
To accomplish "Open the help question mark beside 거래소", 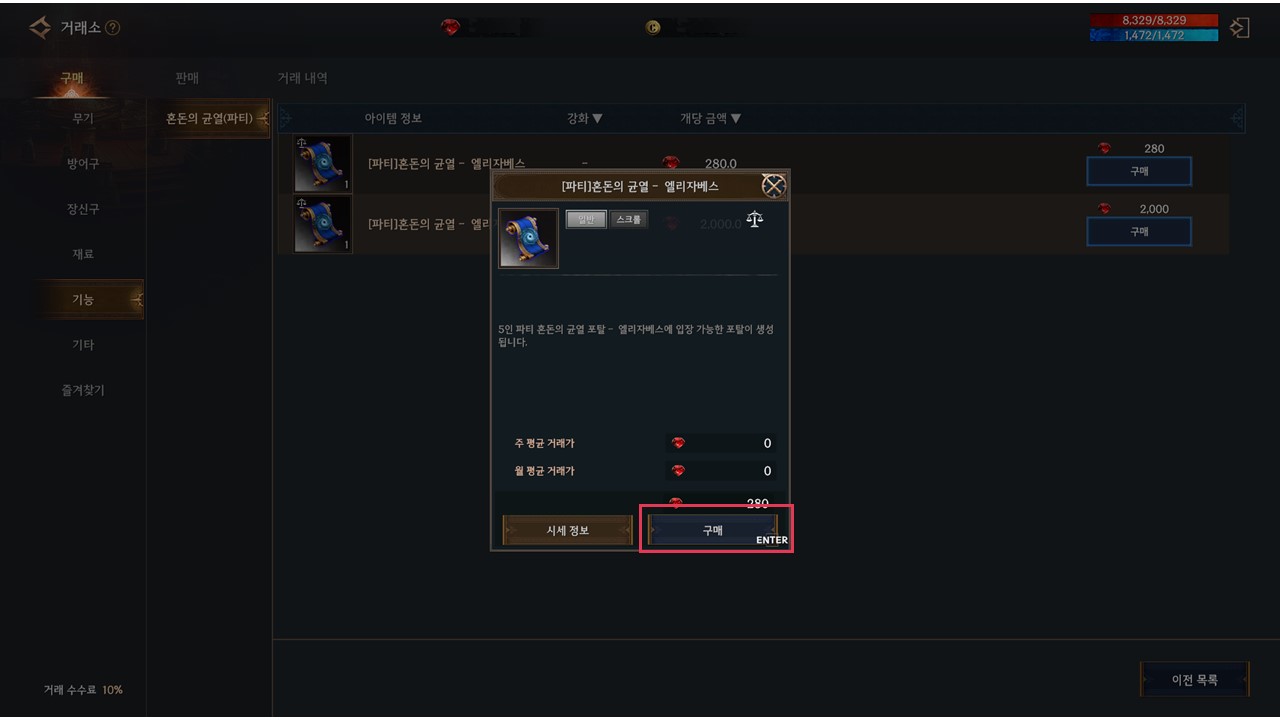I will pos(112,28).
